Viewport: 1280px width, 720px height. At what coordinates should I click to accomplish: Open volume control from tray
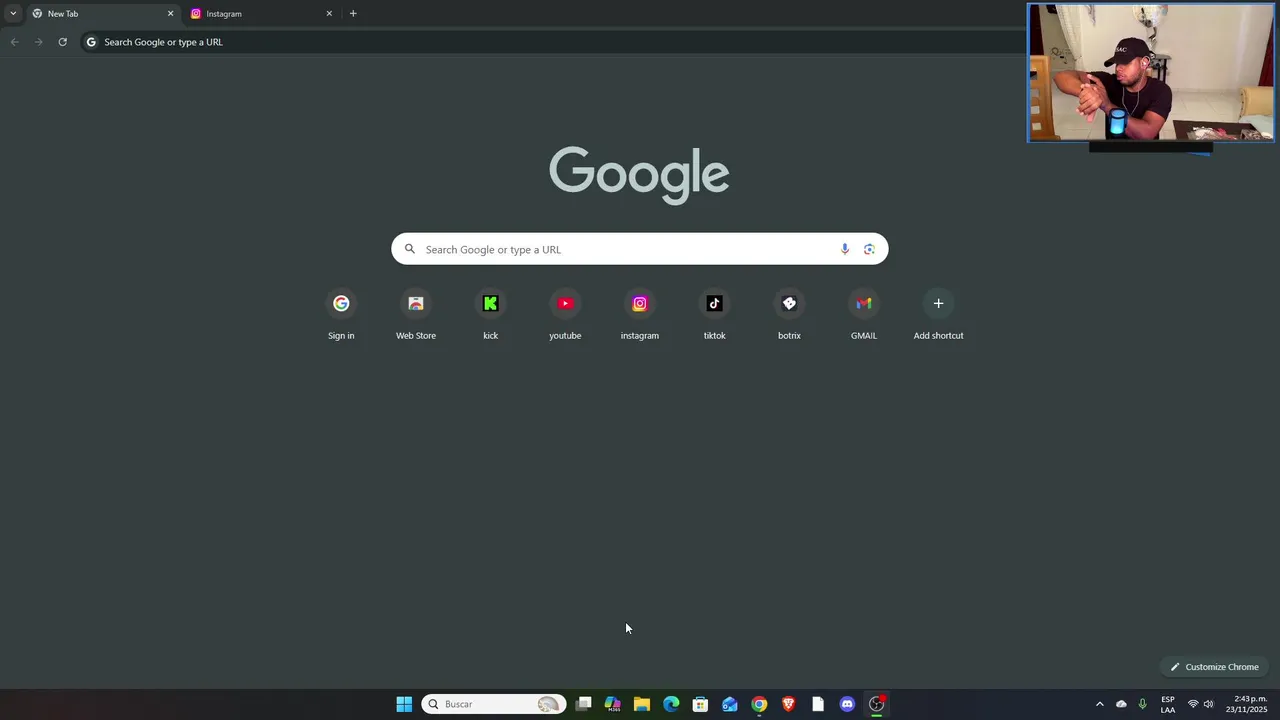coord(1208,704)
